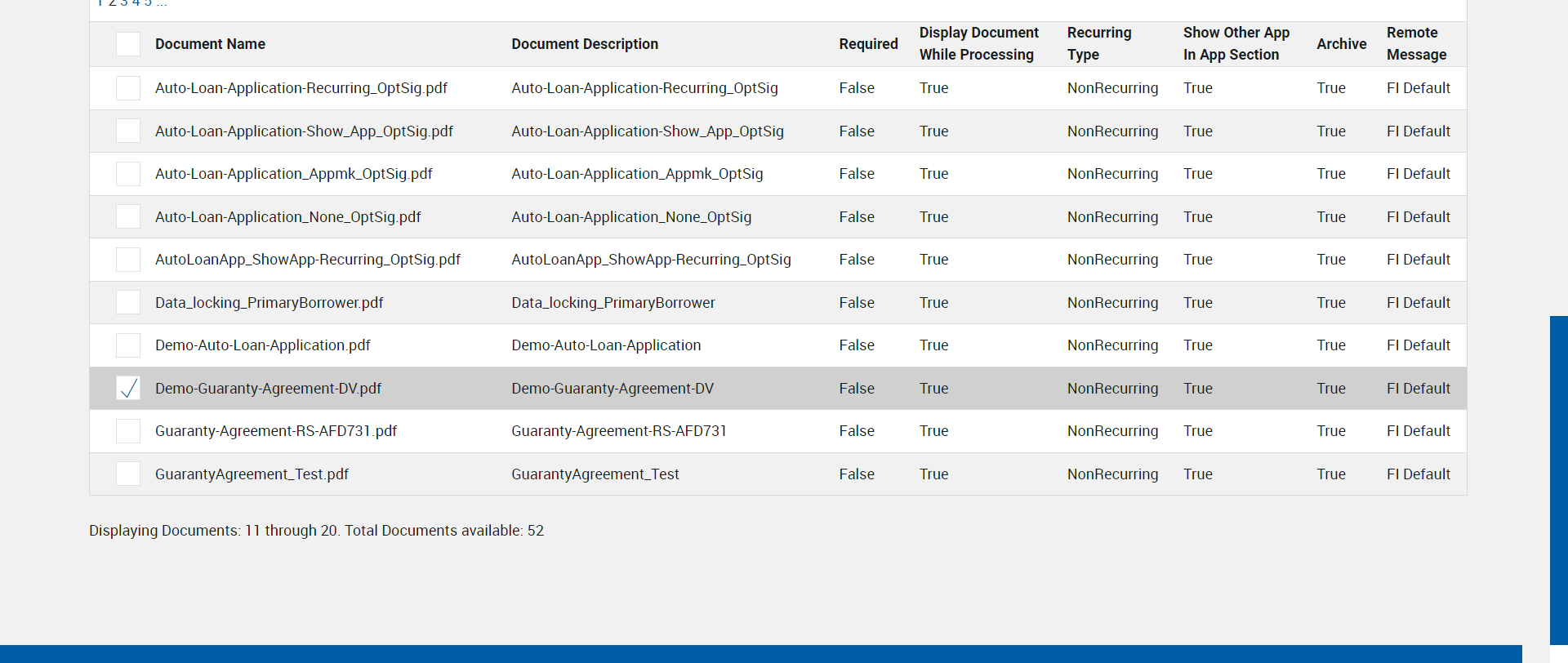
Task: Tick the Auto-Loan-Application_Appmk_OptSig.pdf checkbox
Action: pyautogui.click(x=128, y=174)
